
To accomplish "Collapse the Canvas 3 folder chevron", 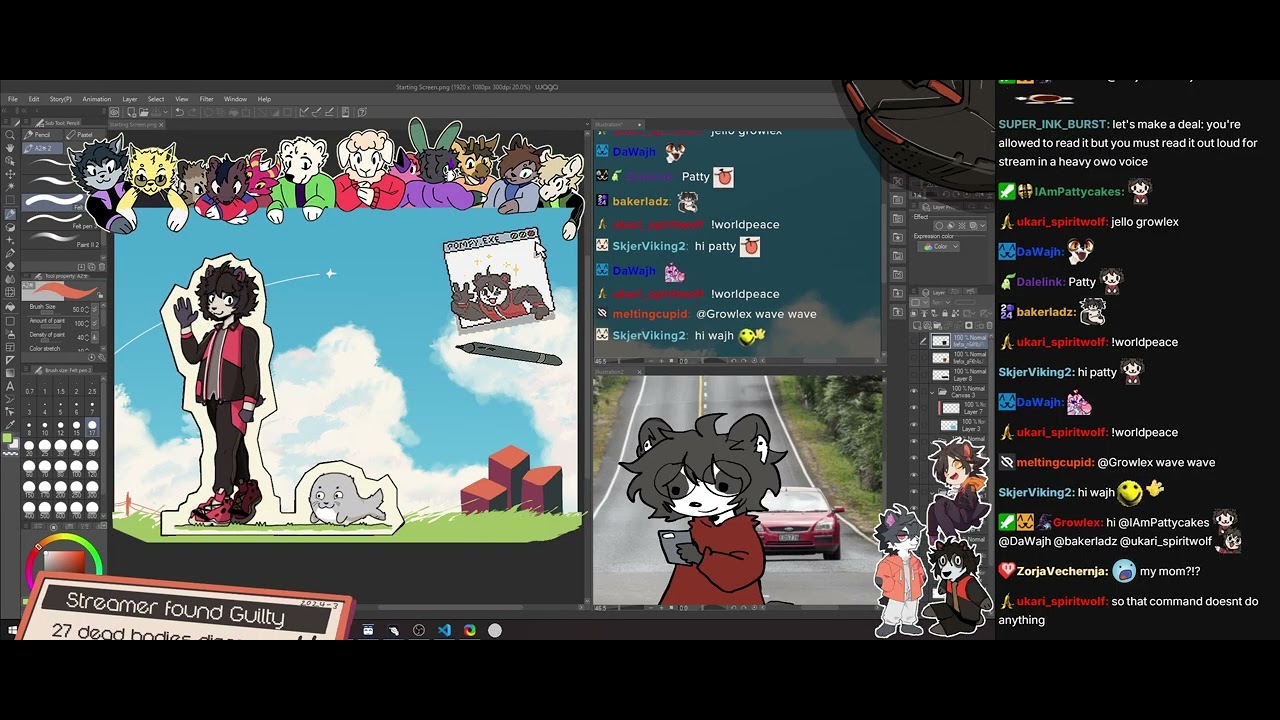I will 932,392.
